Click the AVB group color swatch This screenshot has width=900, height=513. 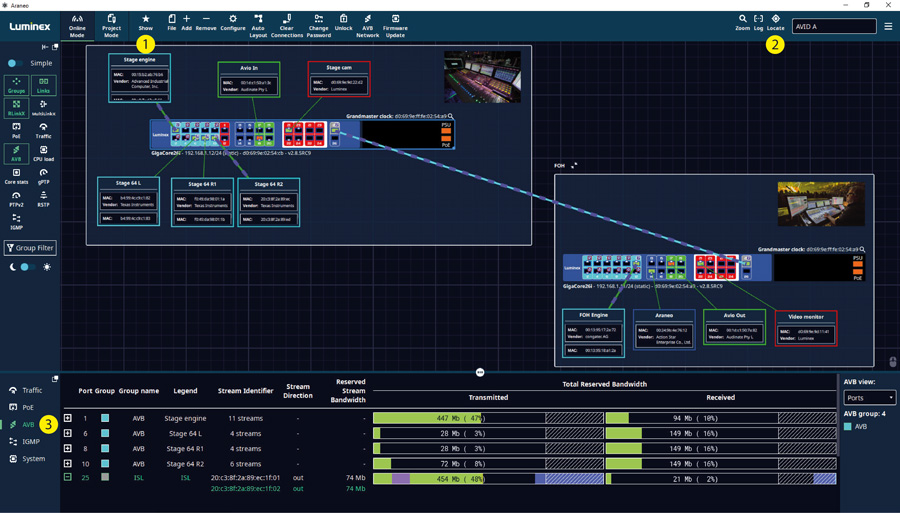pyautogui.click(x=848, y=426)
